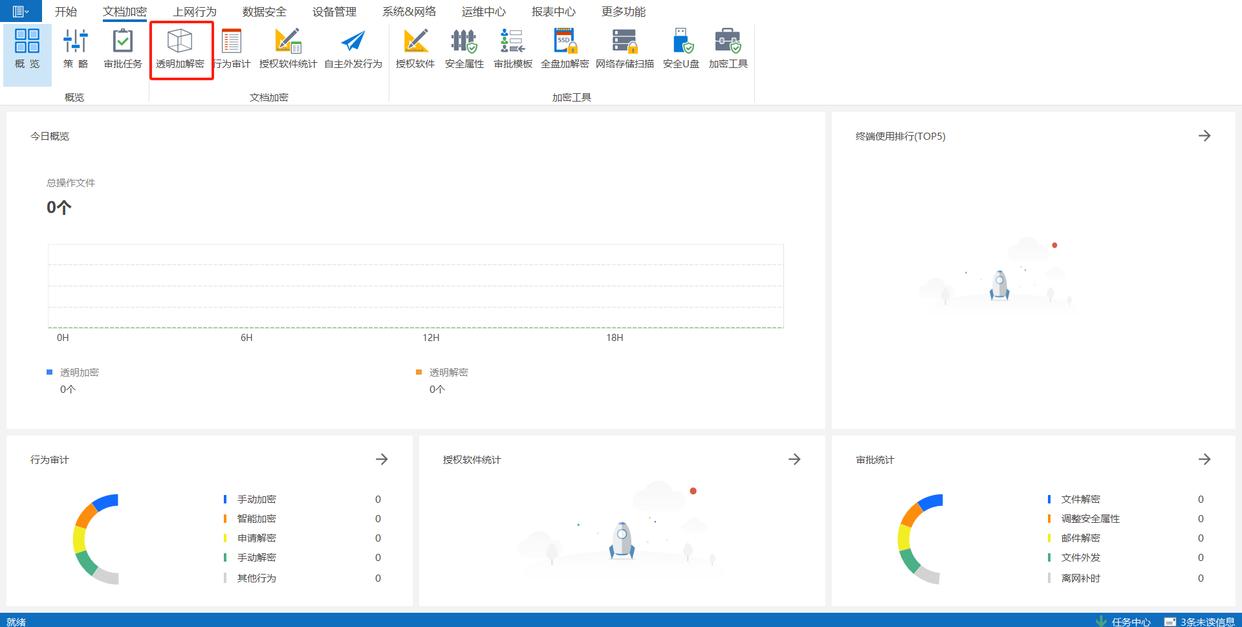
Task: Select the 行为审计 ribbon icon
Action: pyautogui.click(x=232, y=49)
